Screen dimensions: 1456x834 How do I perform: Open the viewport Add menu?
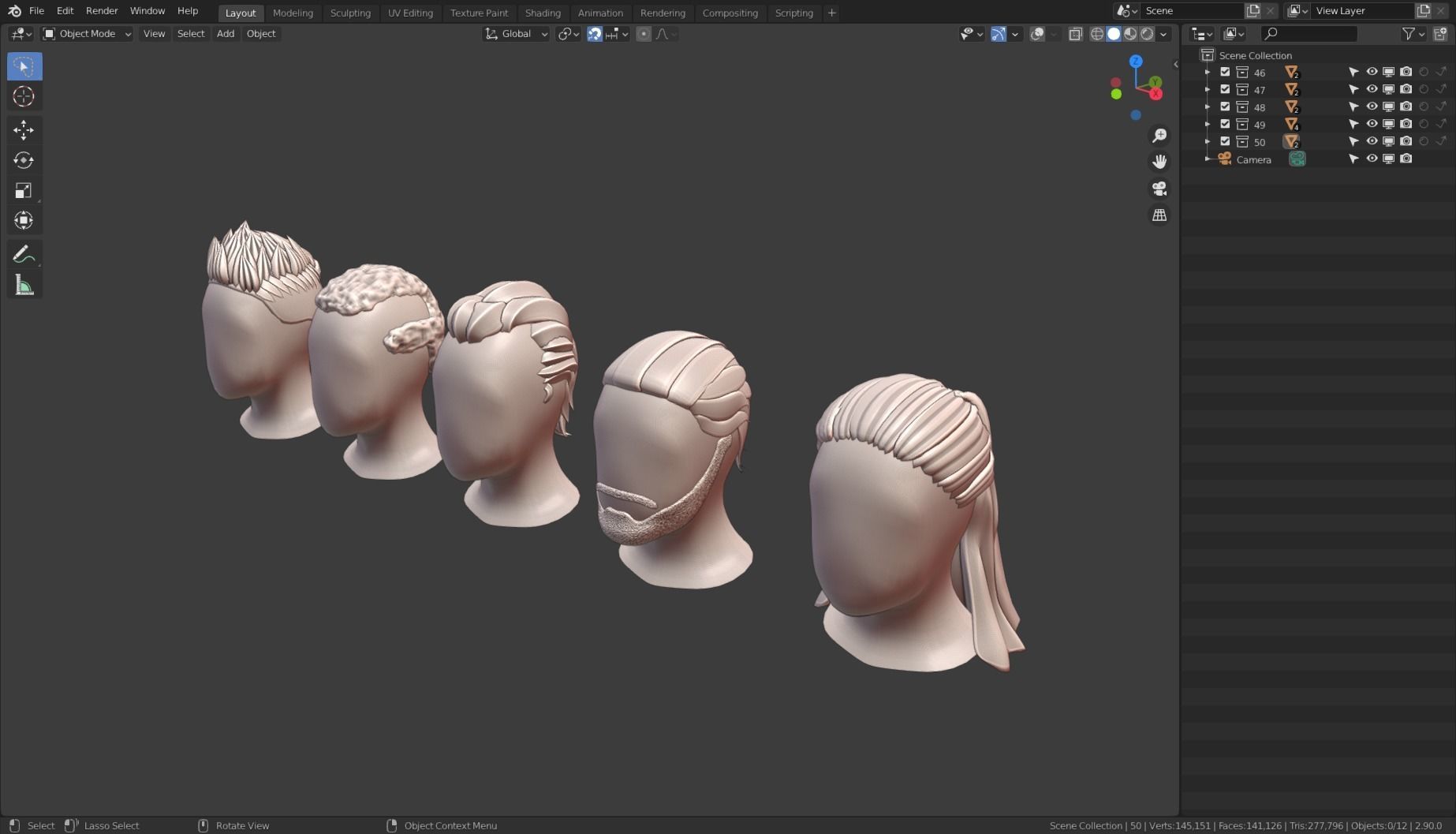coord(226,34)
